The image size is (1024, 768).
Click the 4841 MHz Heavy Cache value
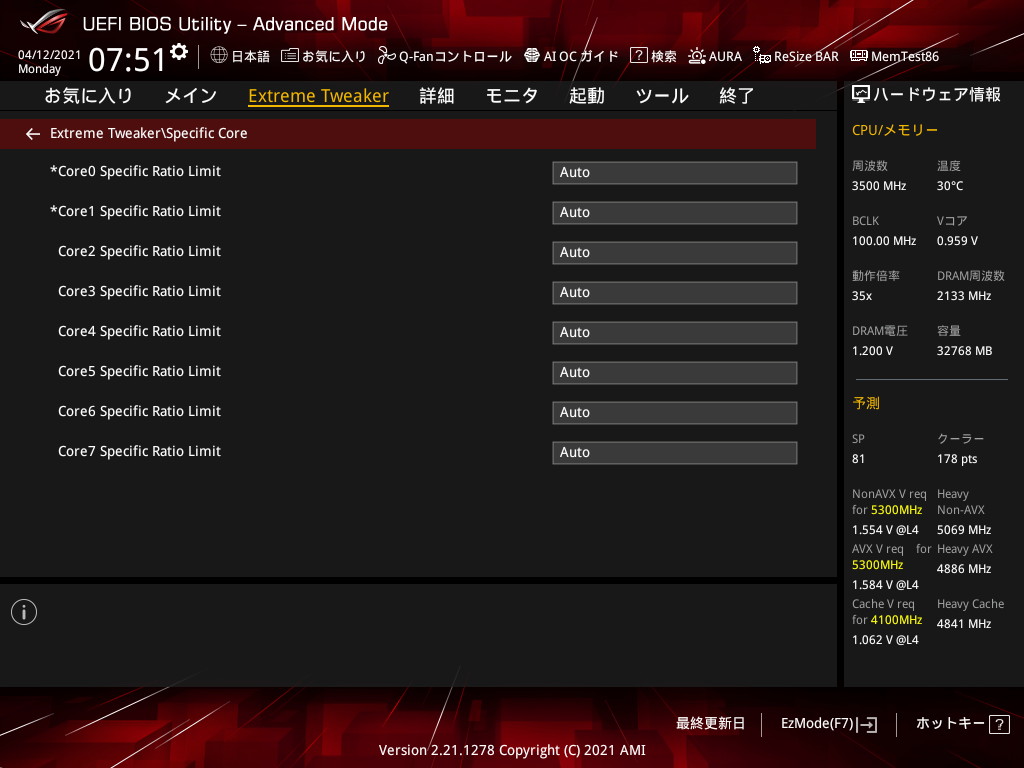tap(964, 624)
